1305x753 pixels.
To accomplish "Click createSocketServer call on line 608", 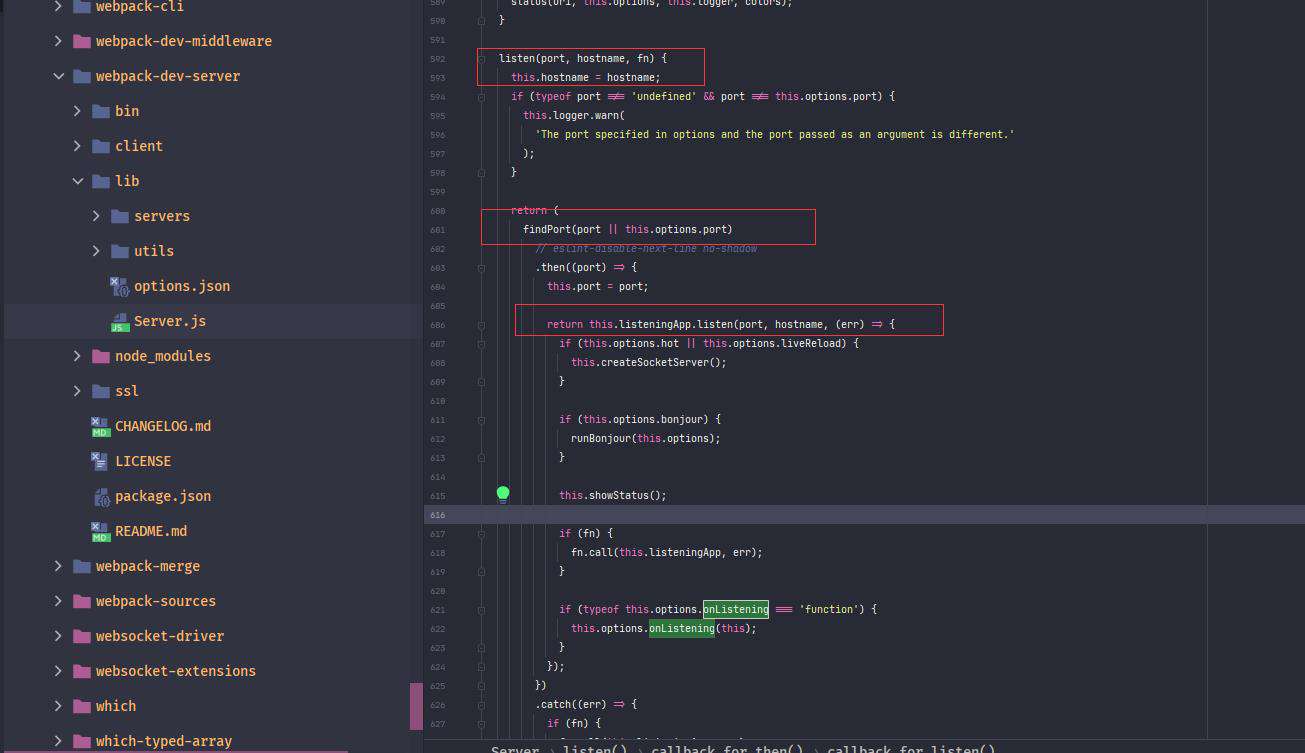I will pos(649,362).
